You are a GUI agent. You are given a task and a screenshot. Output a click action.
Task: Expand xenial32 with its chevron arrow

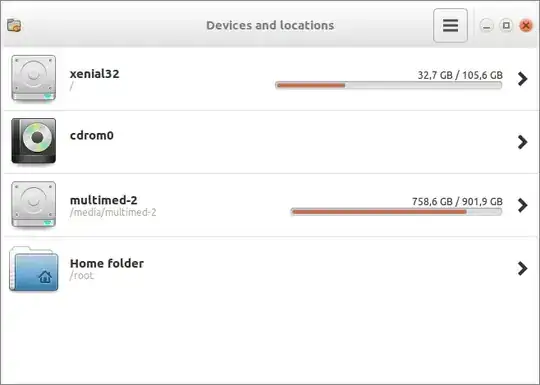[522, 79]
